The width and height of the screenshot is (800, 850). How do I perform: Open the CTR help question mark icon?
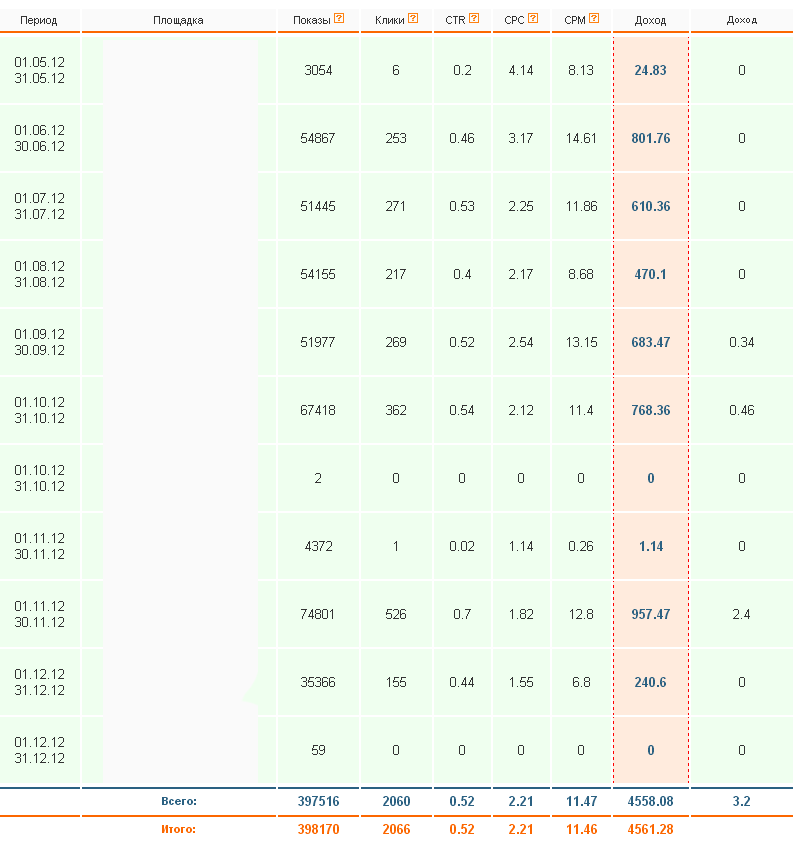coord(474,18)
